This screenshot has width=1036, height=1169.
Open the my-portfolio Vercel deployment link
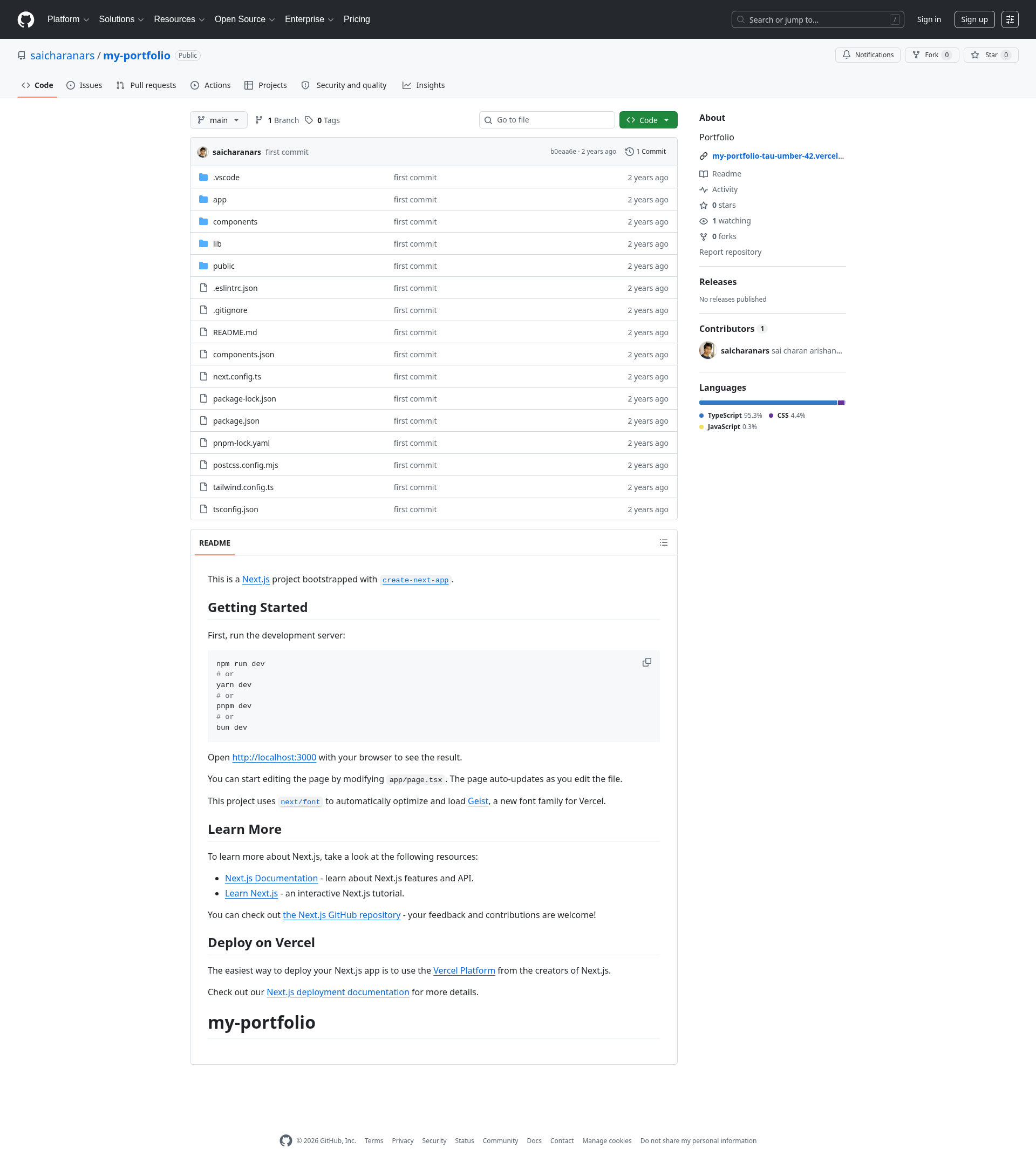(x=778, y=156)
